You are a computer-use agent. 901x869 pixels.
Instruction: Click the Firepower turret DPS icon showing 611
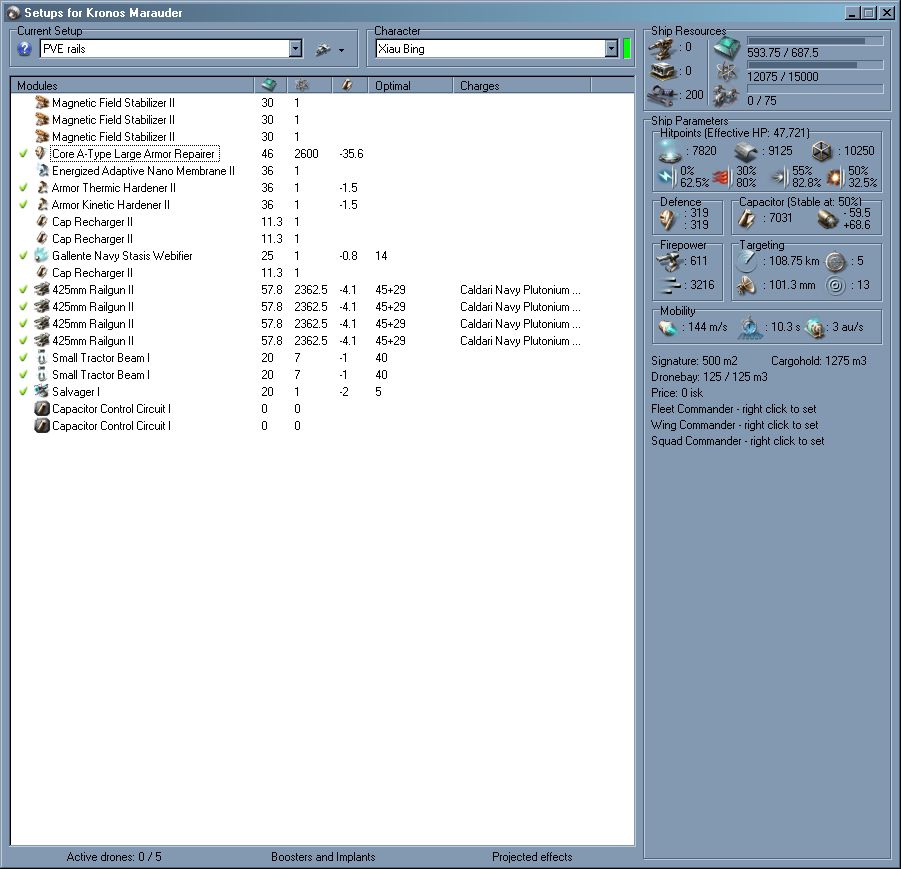point(668,261)
